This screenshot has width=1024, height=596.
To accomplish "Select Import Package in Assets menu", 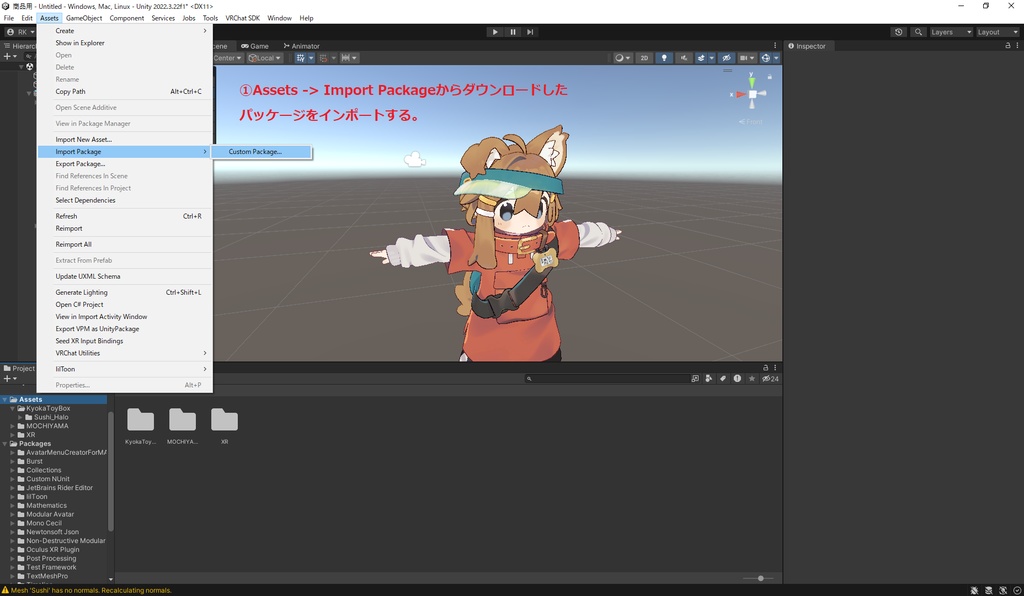I will (125, 151).
